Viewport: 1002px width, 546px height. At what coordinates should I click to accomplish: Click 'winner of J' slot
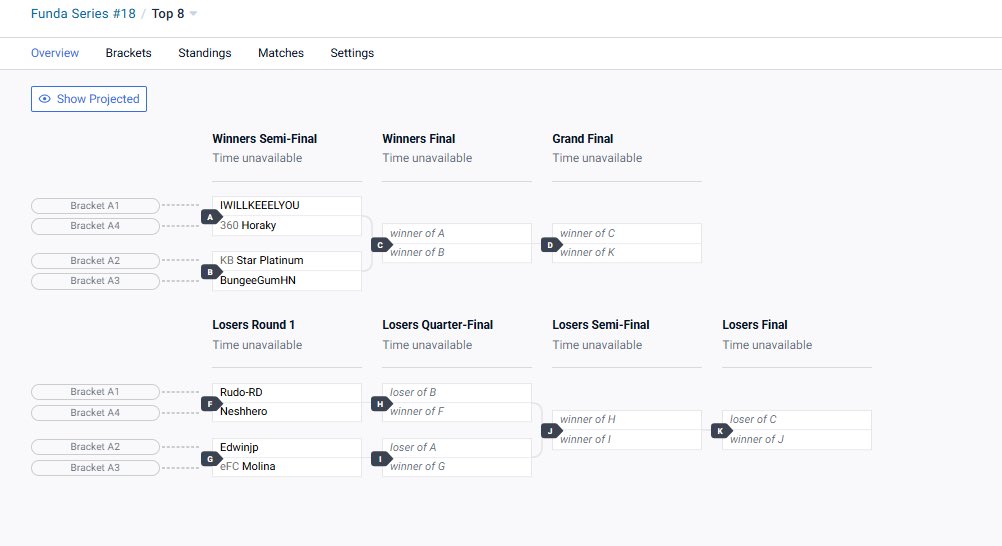[x=797, y=439]
